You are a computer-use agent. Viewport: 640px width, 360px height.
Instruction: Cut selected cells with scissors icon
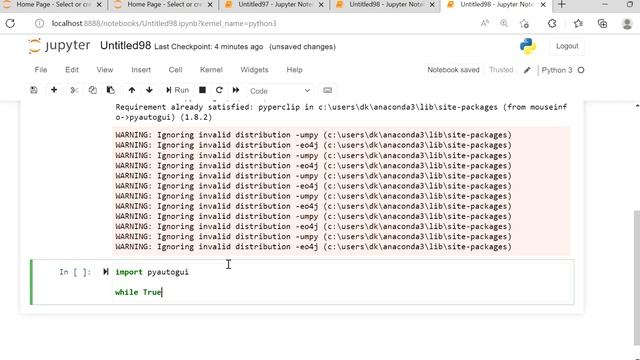click(74, 90)
